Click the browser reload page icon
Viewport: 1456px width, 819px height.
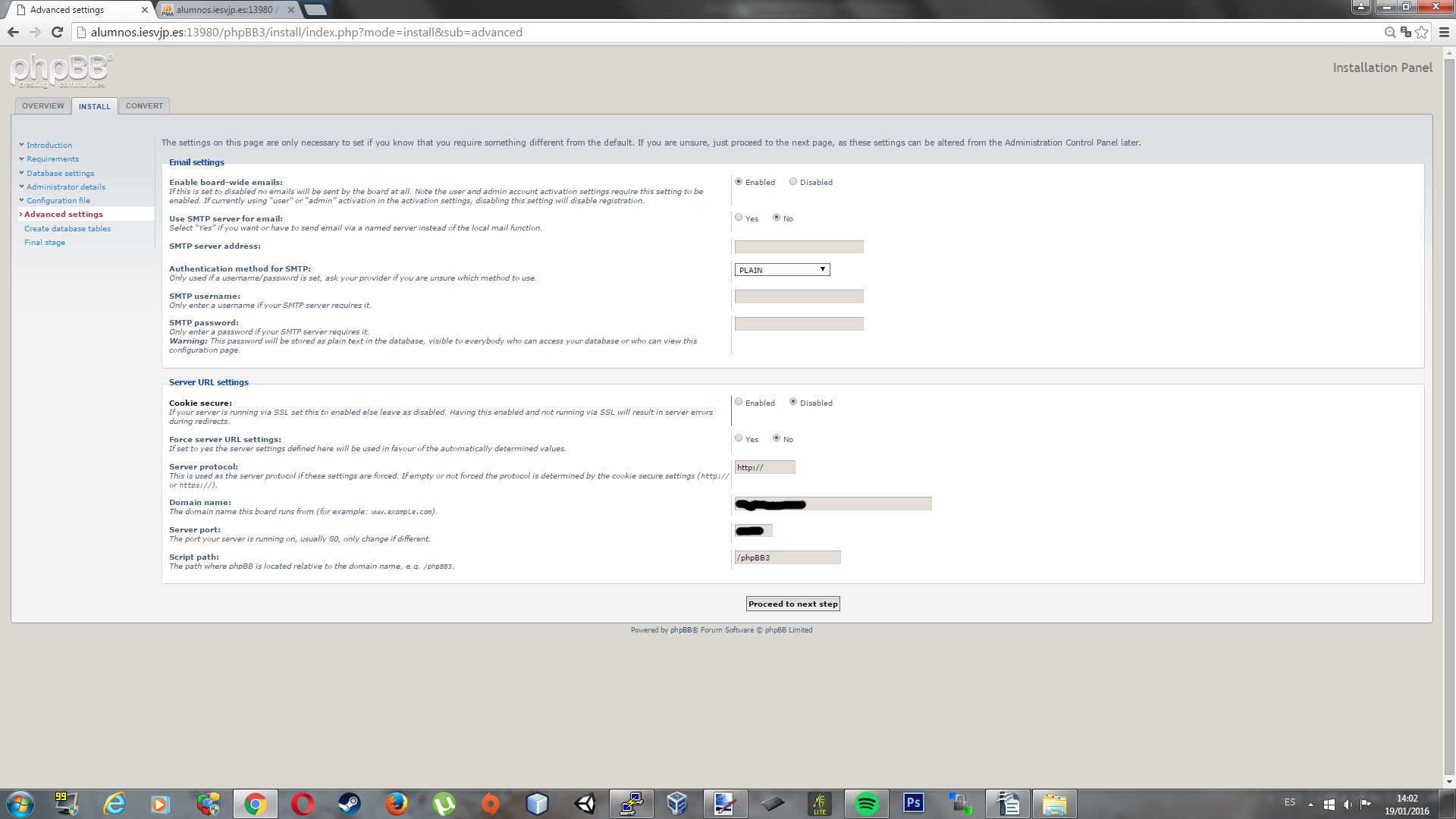[57, 32]
